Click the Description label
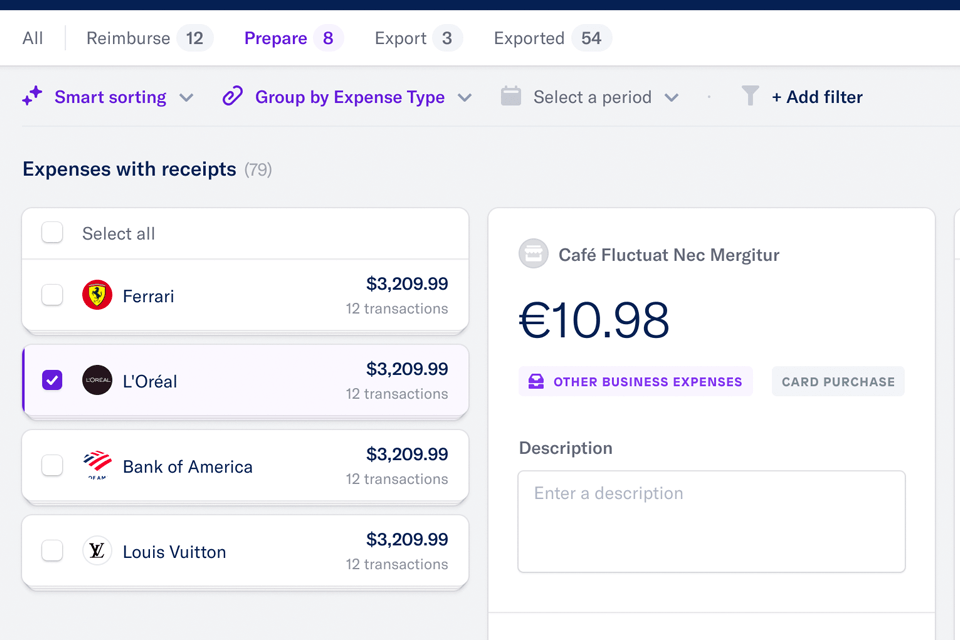 [x=566, y=448]
